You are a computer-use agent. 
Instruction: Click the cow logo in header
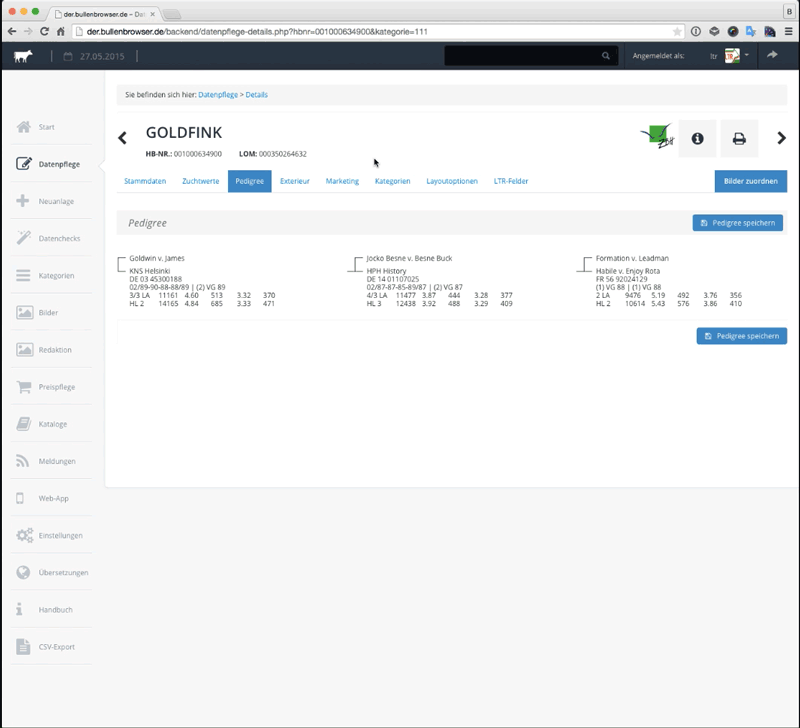(x=22, y=56)
